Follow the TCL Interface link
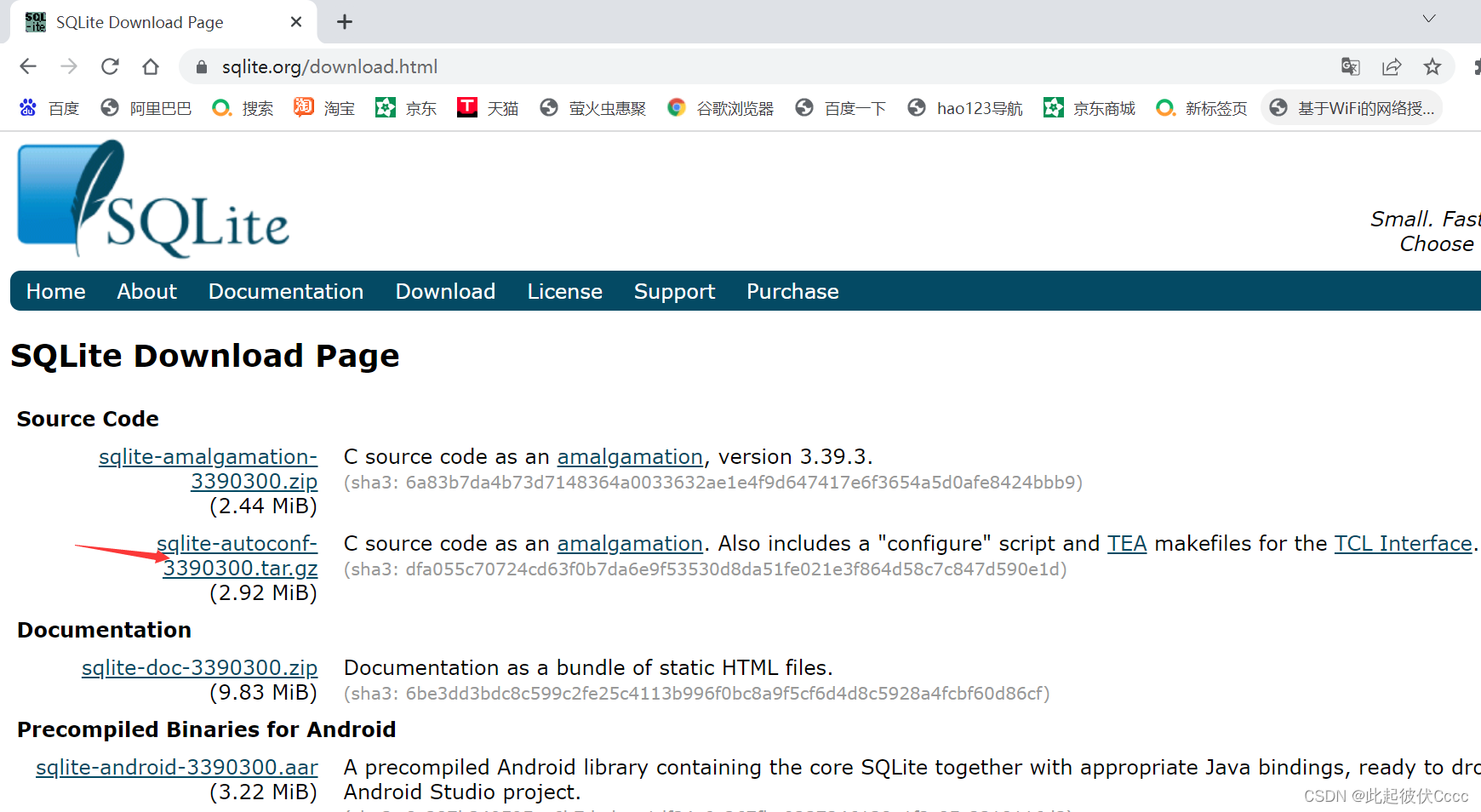This screenshot has height=812, width=1481. [x=1404, y=544]
